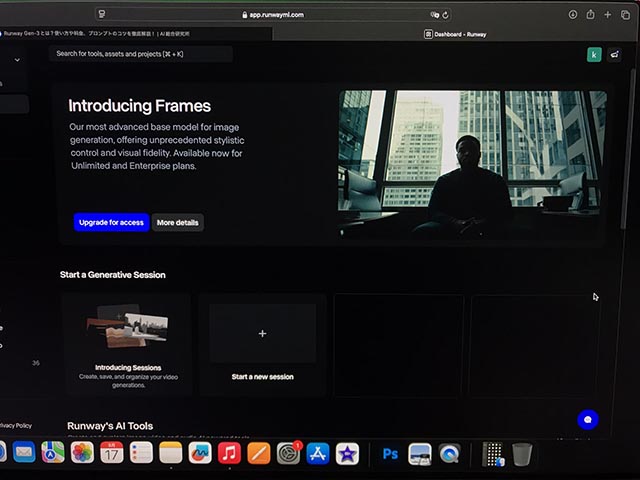Open Trash from the dock

coord(522,454)
